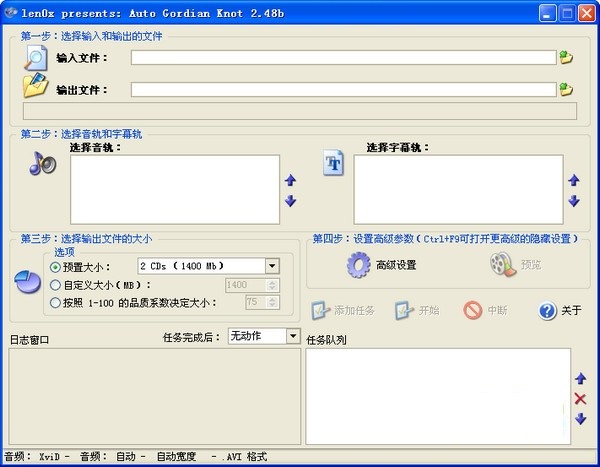Screen dimensions: 600x467
Task: Click the 关于 about button label
Action: pos(571,310)
